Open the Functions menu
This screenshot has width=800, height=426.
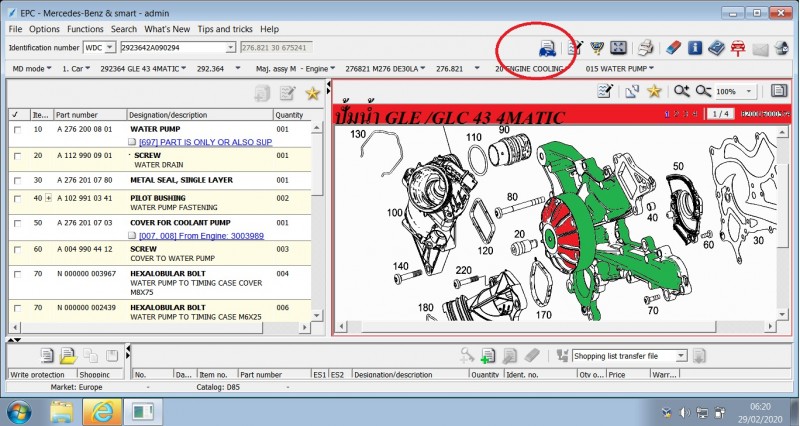(85, 29)
